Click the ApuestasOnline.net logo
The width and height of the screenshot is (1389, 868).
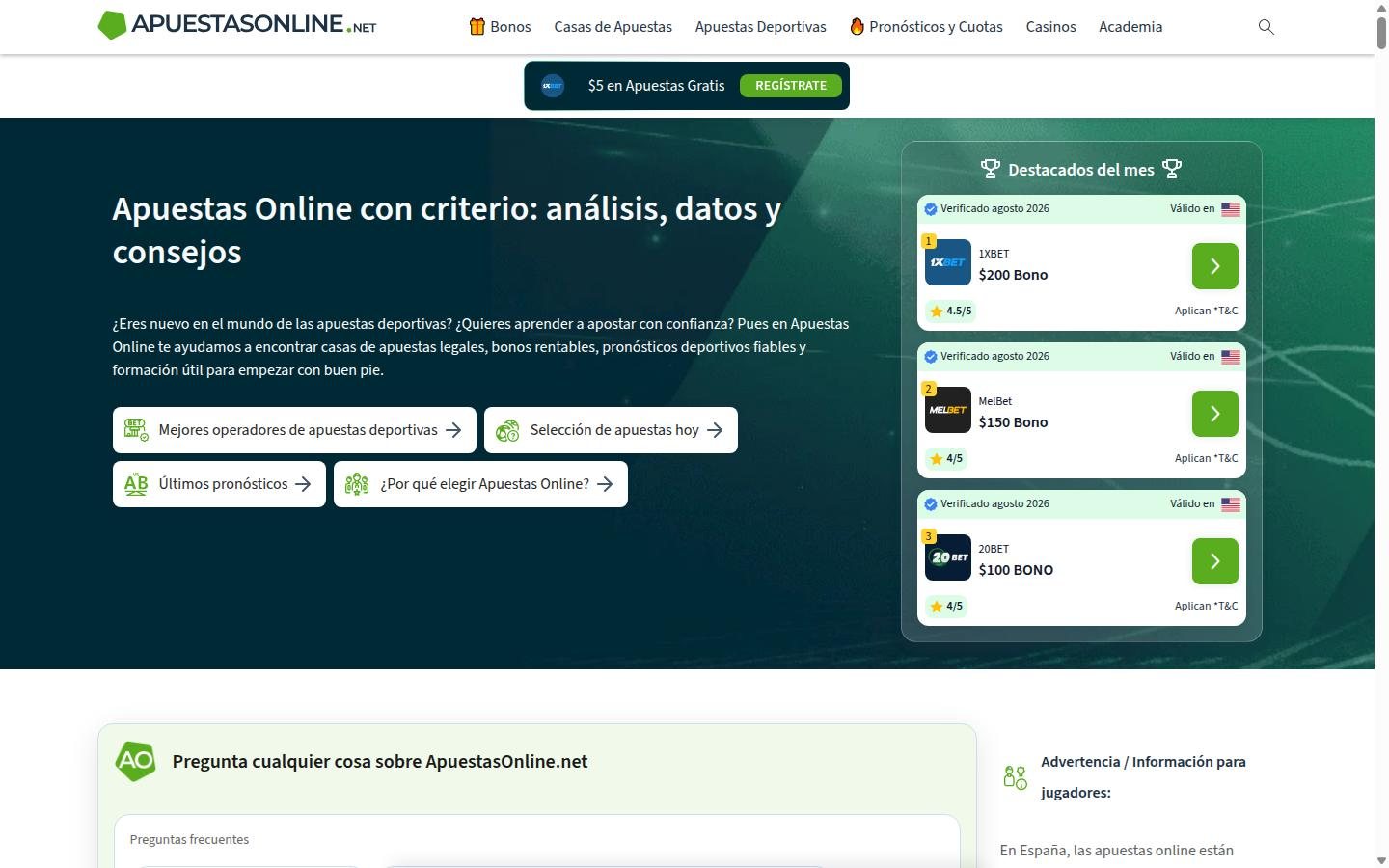coord(237,25)
